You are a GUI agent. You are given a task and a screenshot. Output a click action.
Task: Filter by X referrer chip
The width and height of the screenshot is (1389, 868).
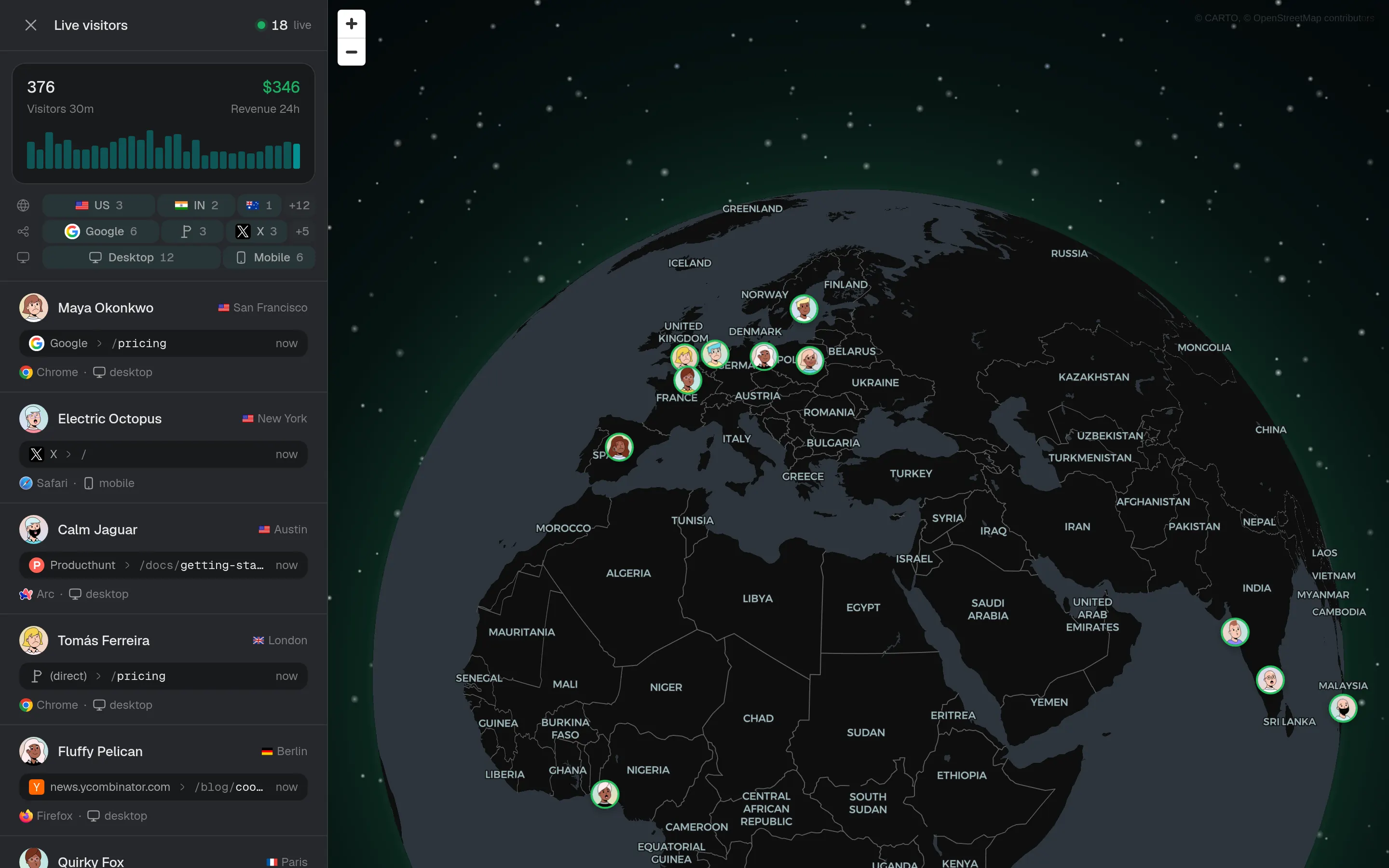tap(257, 231)
